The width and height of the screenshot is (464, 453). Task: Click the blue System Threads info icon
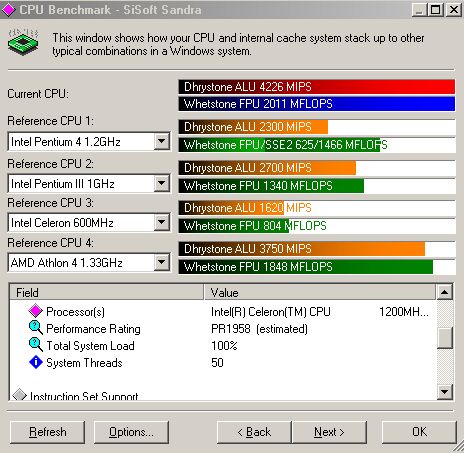(x=36, y=362)
